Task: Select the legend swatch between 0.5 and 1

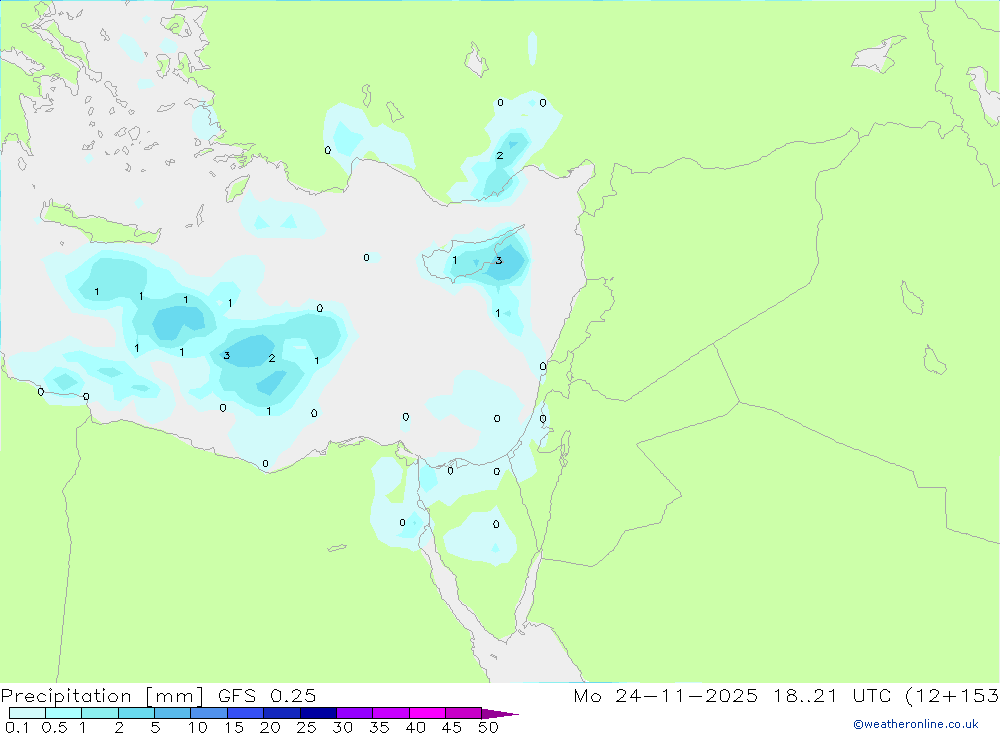Action: 64,713
